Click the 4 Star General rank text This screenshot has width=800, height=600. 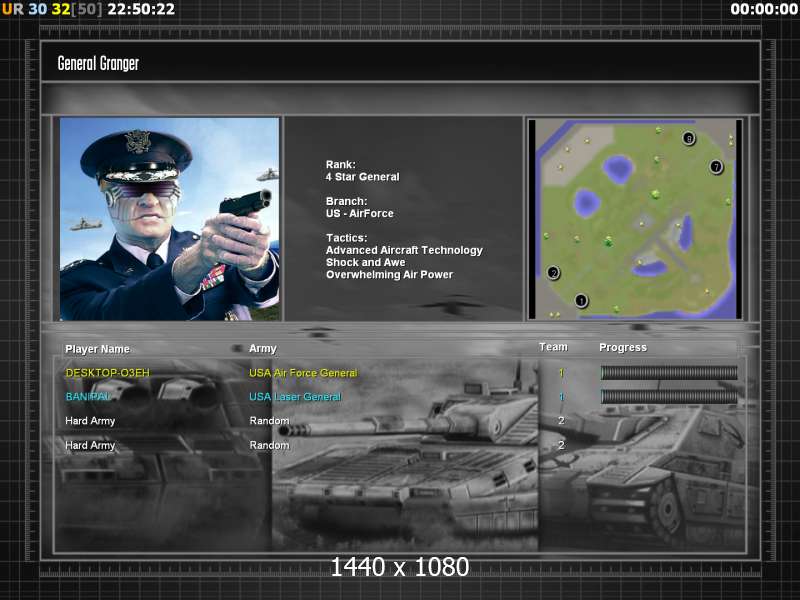[363, 177]
